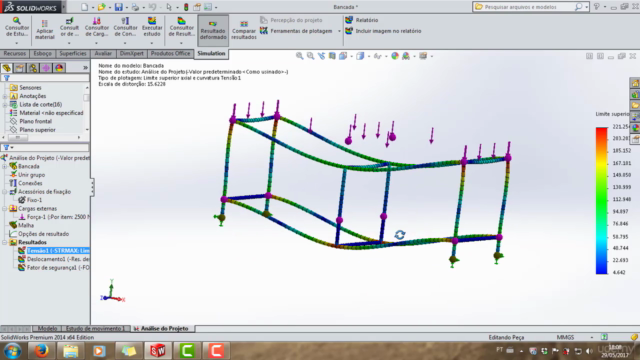Open the dropdown under Consultor de Estudo
Image resolution: width=640 pixels, height=360 pixels.
(x=17, y=43)
